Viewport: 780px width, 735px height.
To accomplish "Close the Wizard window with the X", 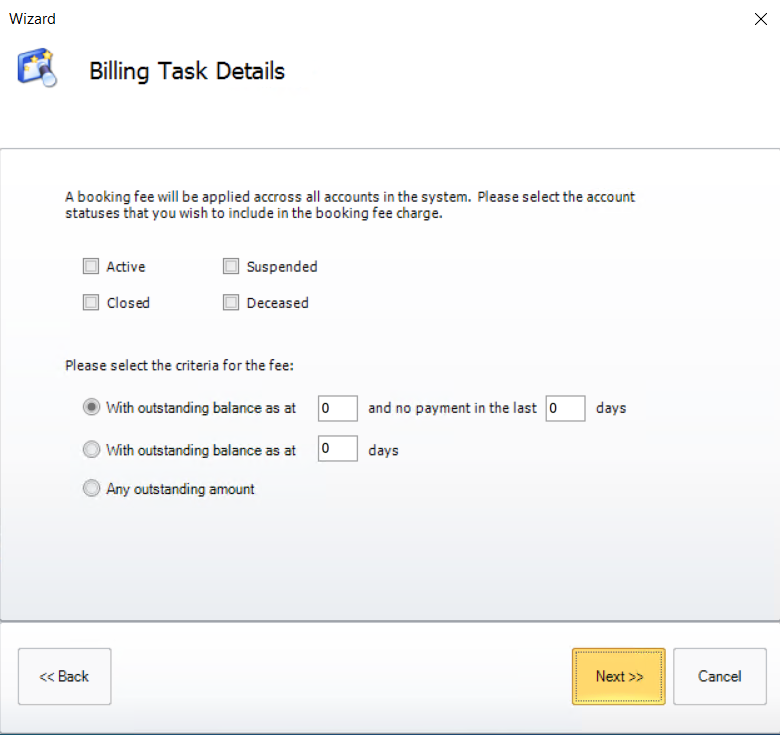I will 760,18.
